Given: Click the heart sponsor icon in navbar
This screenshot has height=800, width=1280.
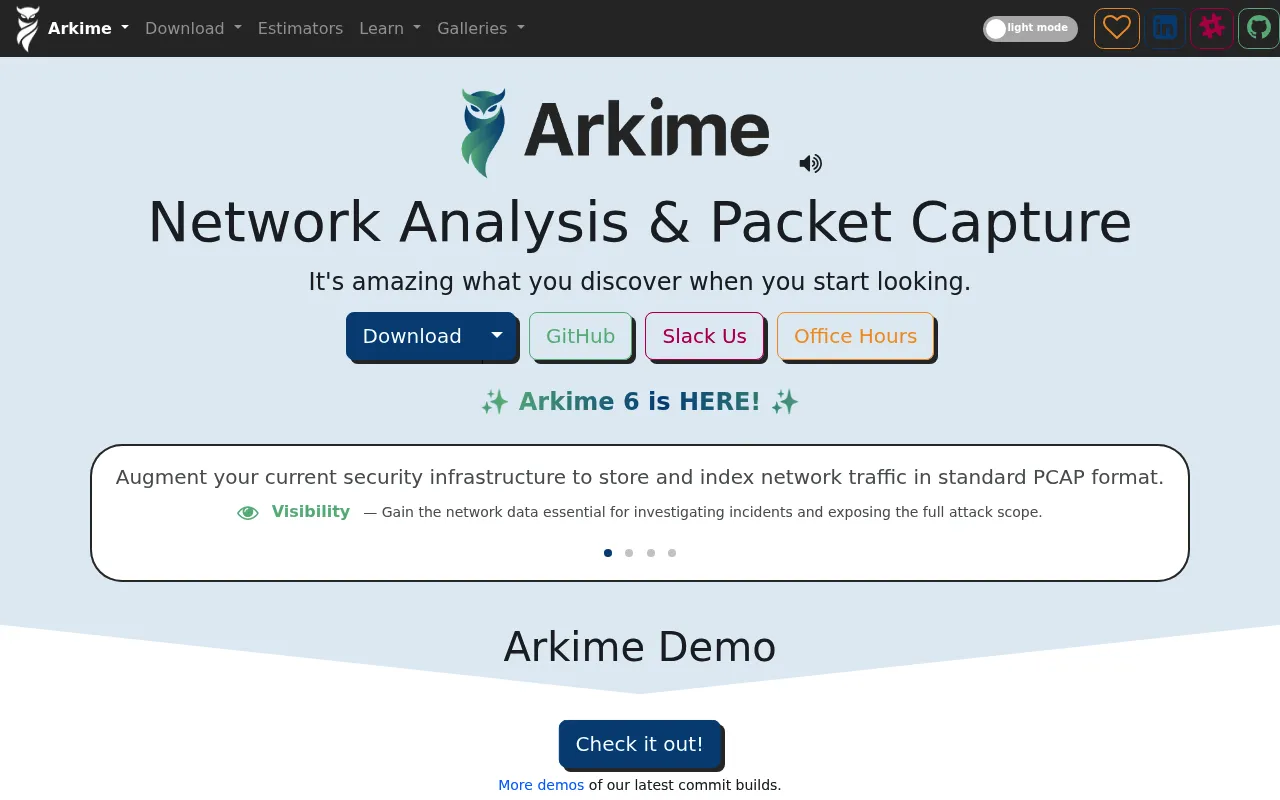Looking at the screenshot, I should click(1116, 28).
